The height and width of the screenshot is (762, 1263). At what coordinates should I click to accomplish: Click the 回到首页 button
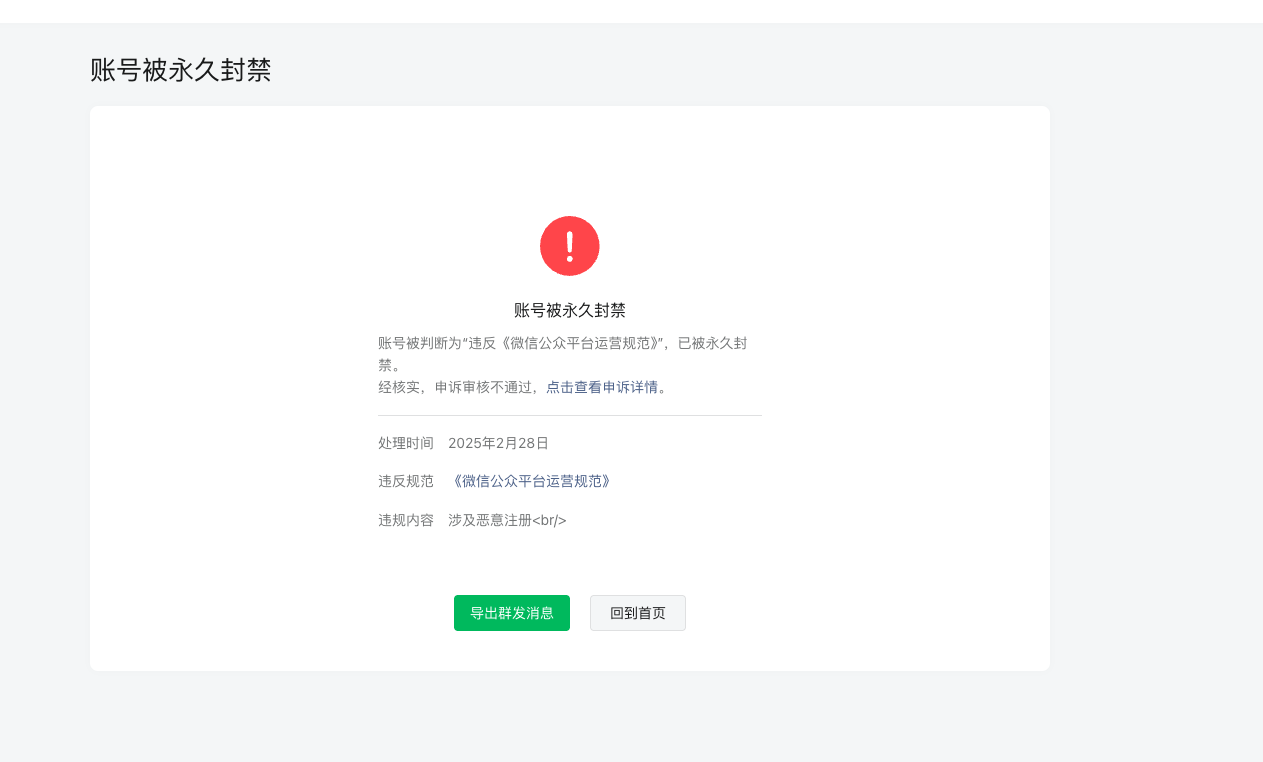(x=638, y=613)
